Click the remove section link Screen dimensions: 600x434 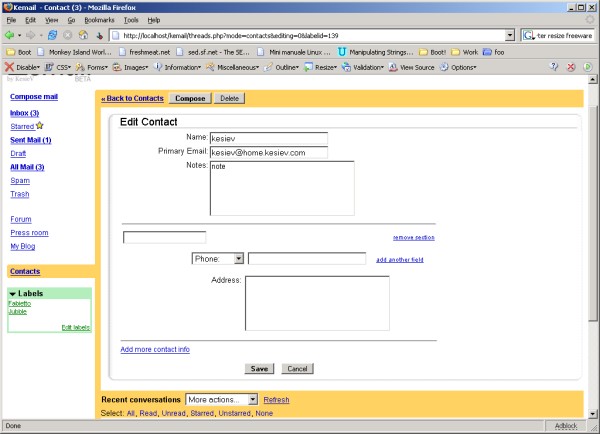(414, 238)
